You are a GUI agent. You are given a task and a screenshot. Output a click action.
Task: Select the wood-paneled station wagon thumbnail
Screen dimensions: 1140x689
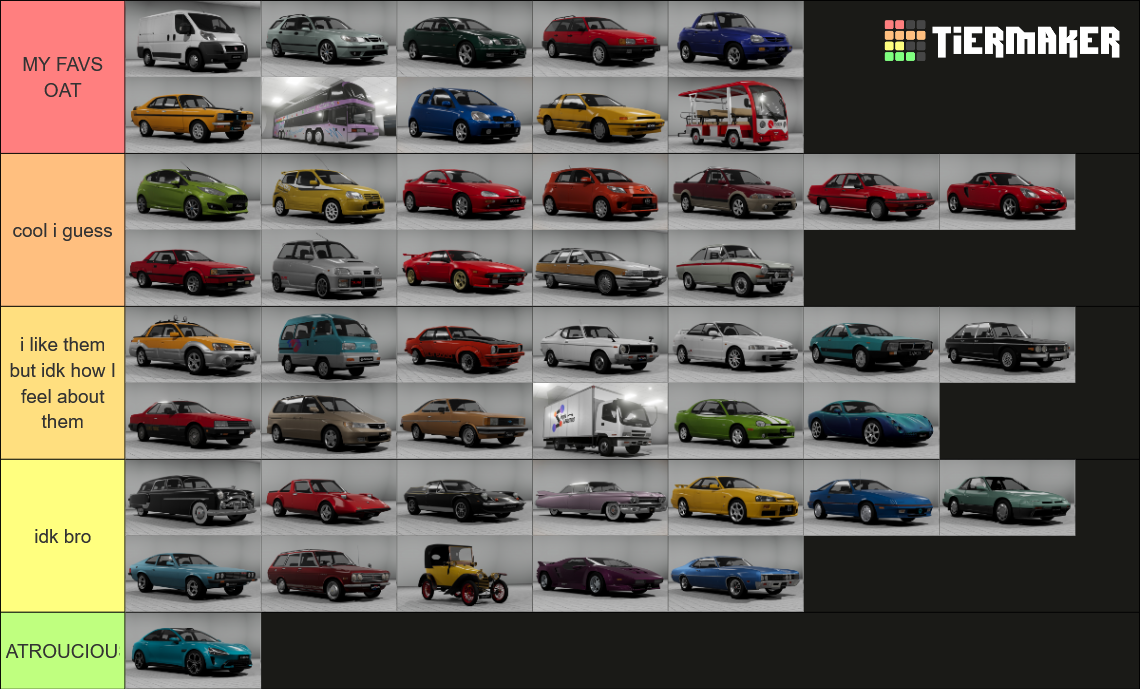tap(600, 268)
